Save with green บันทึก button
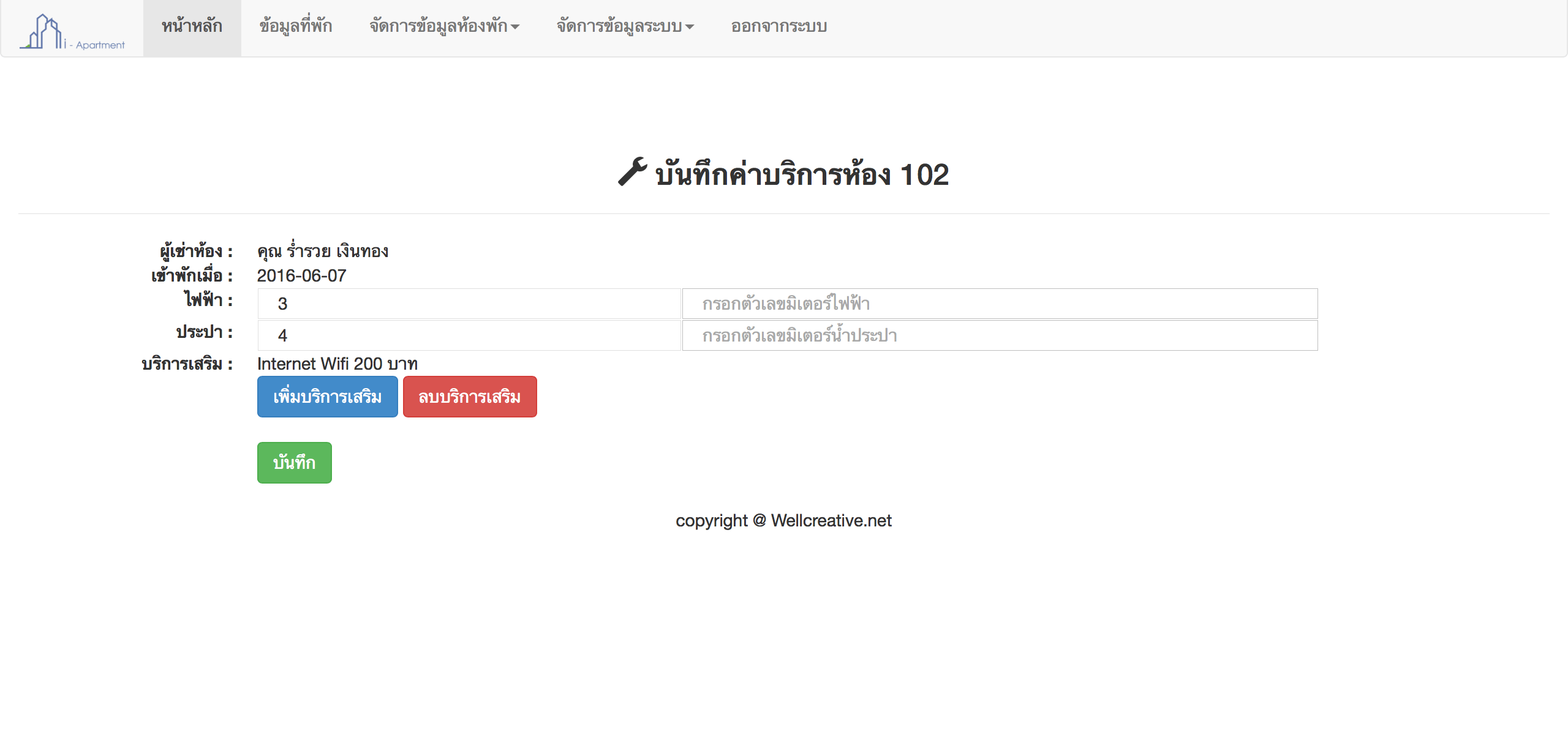Image resolution: width=1568 pixels, height=748 pixels. pyautogui.click(x=294, y=463)
